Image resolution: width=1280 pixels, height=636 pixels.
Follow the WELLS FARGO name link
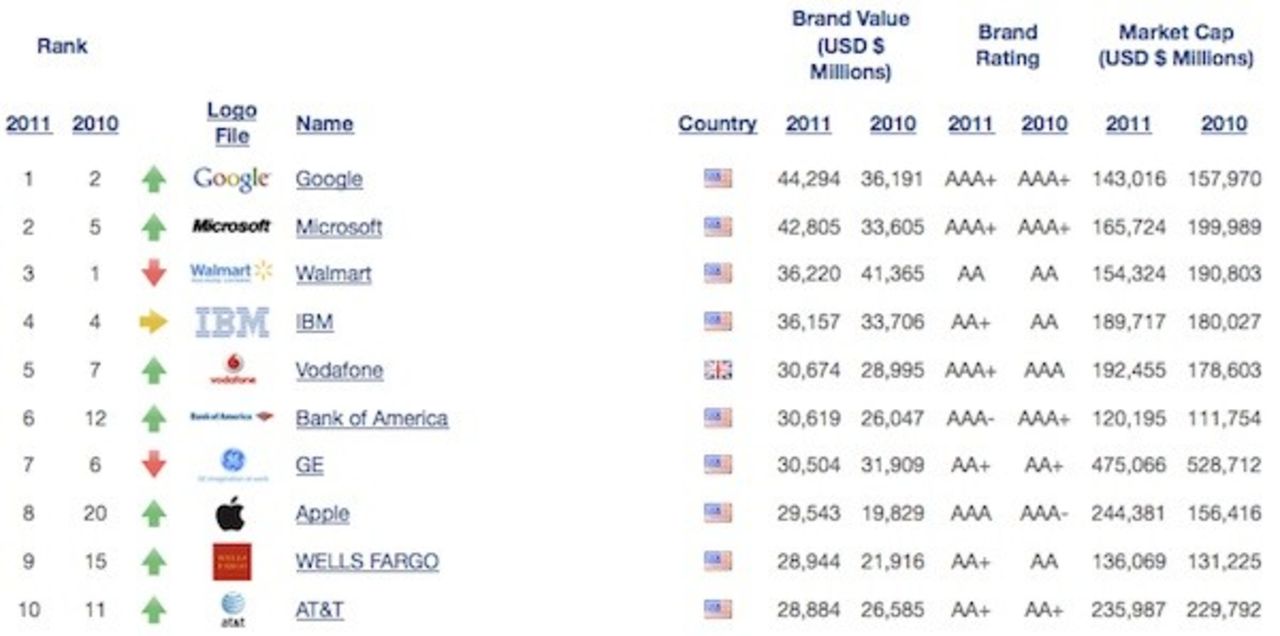click(x=367, y=561)
